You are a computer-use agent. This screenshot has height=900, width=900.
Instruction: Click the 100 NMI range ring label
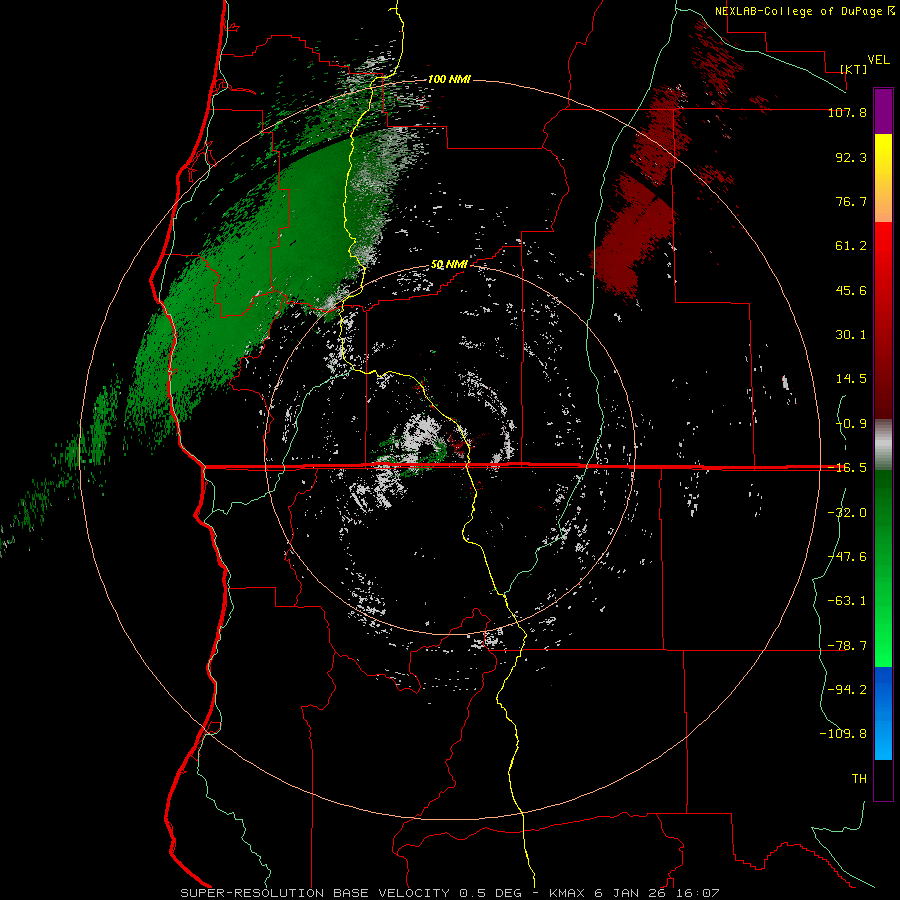pos(449,79)
